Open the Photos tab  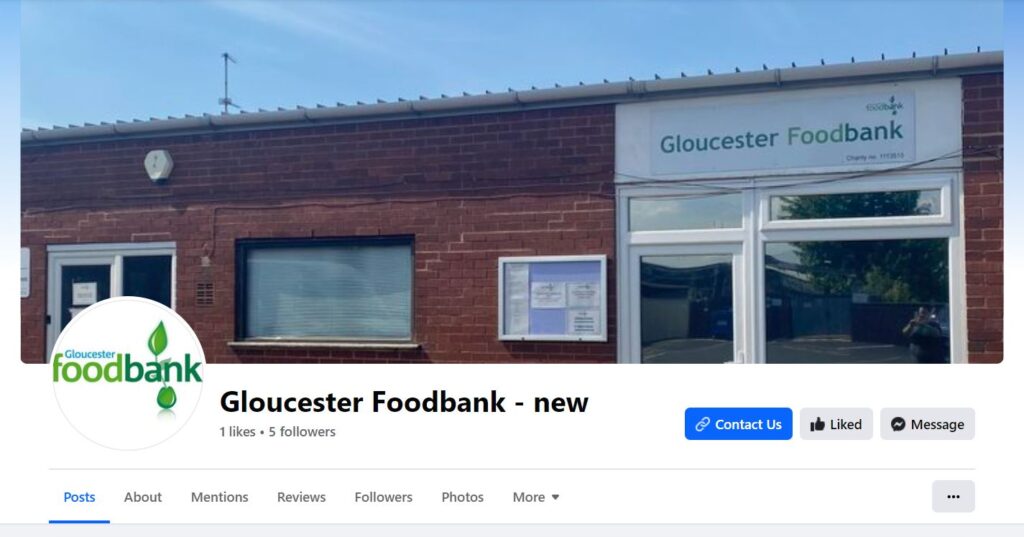(x=462, y=497)
